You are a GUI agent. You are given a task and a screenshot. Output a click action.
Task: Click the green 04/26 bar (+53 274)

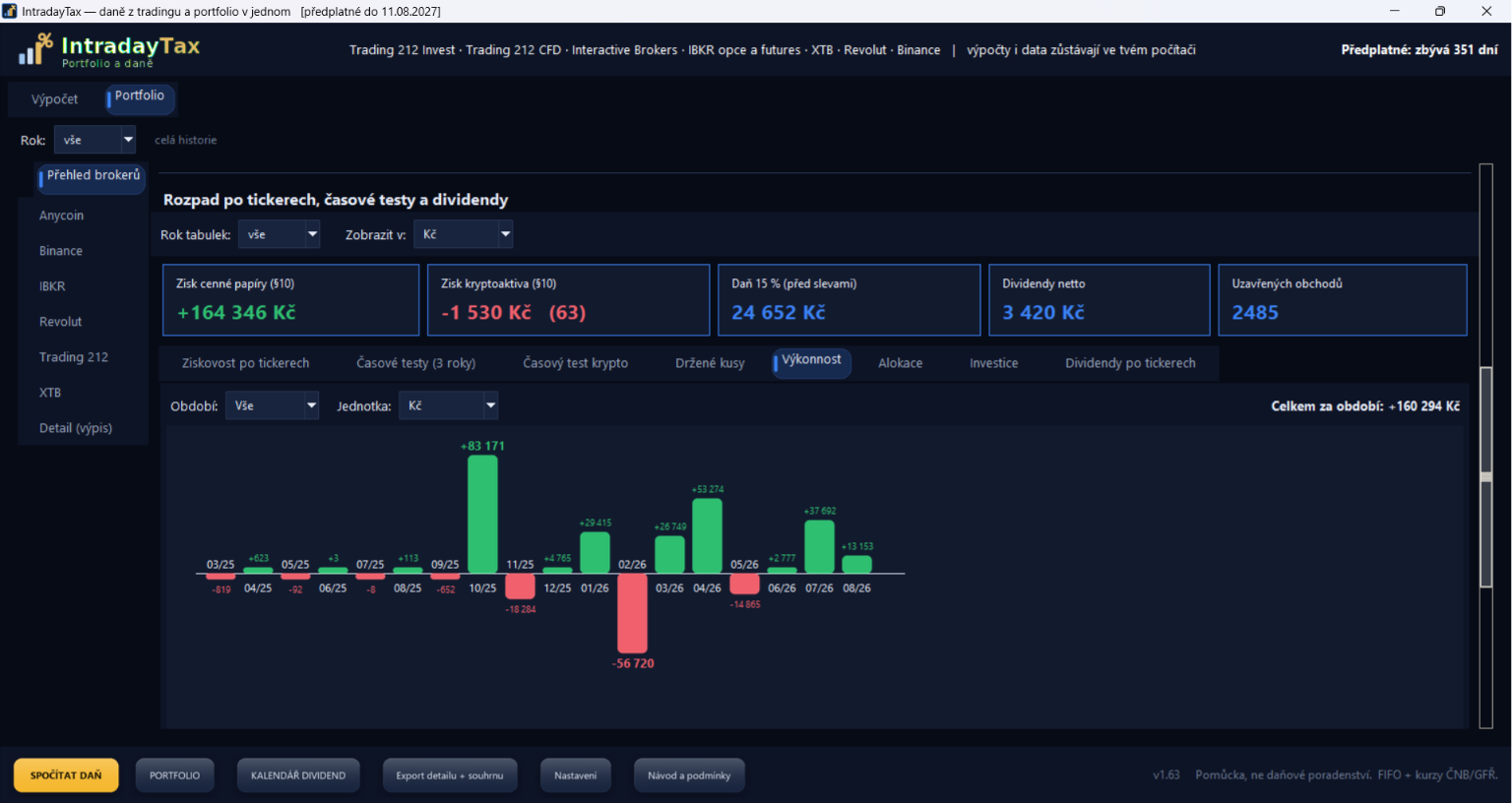[707, 535]
